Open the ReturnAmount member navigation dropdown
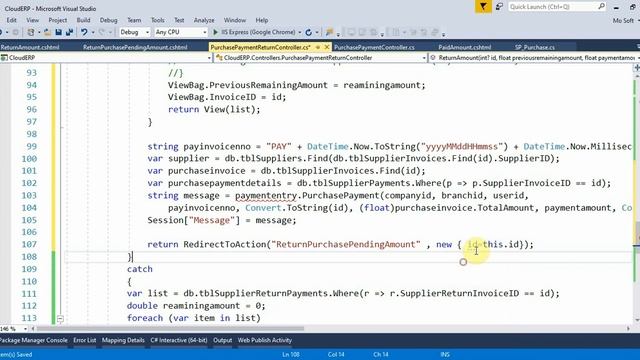Screen dimensions: 640x360 point(638,58)
